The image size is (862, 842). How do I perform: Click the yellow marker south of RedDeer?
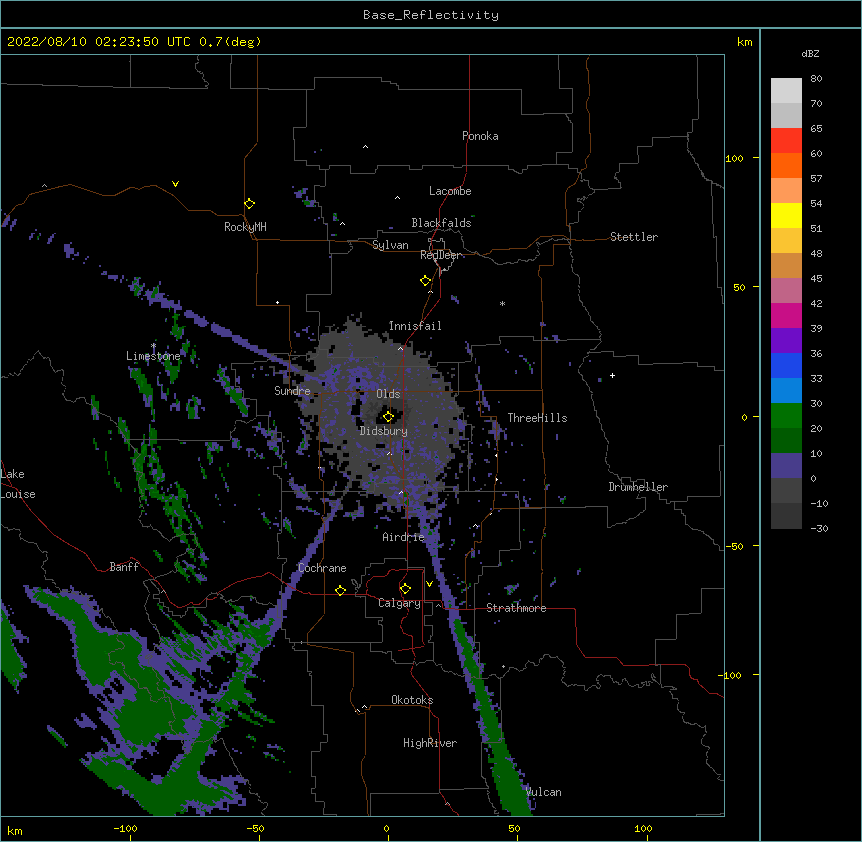(x=426, y=281)
